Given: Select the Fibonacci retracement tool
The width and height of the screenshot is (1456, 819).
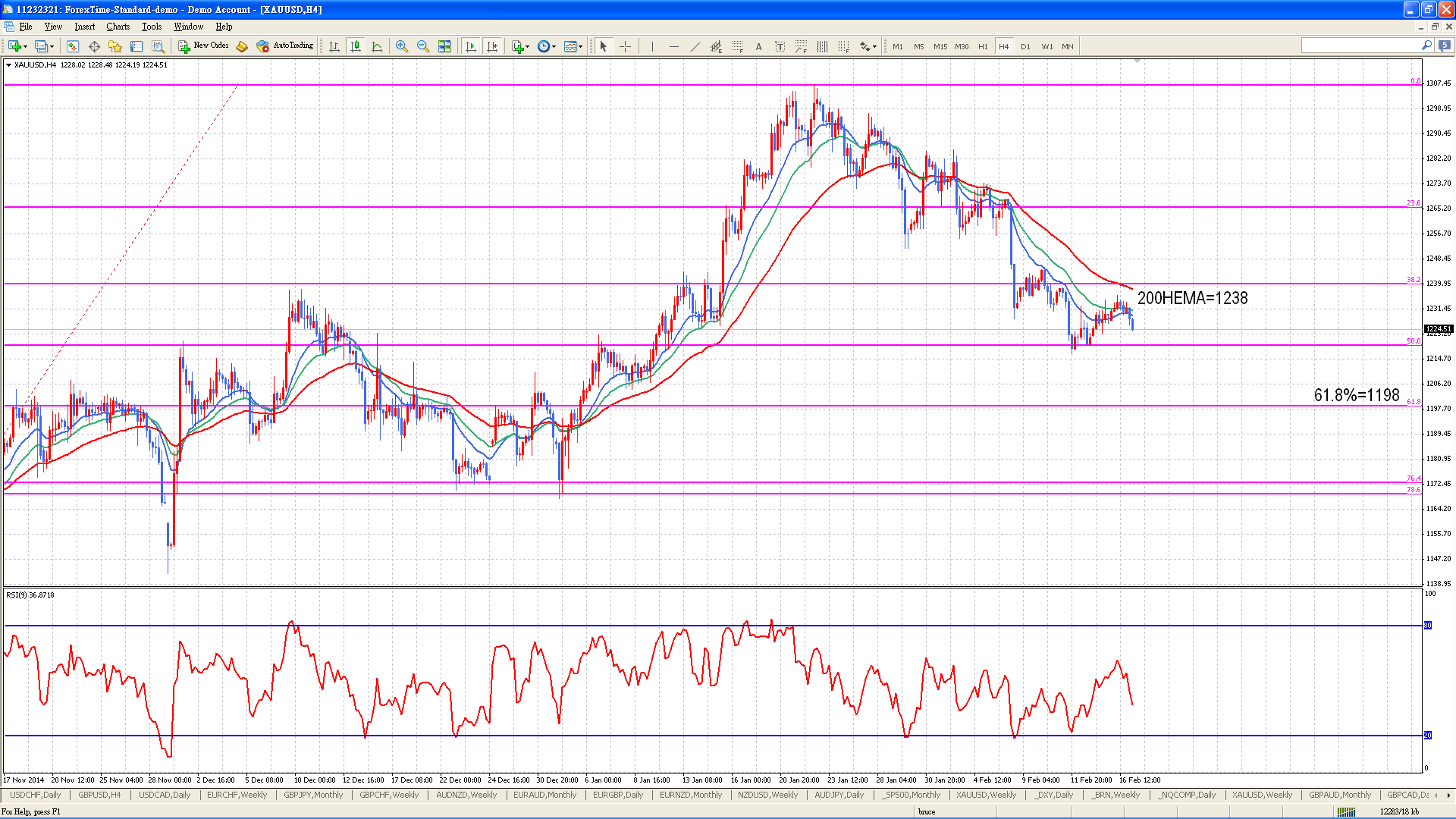Looking at the screenshot, I should (737, 46).
